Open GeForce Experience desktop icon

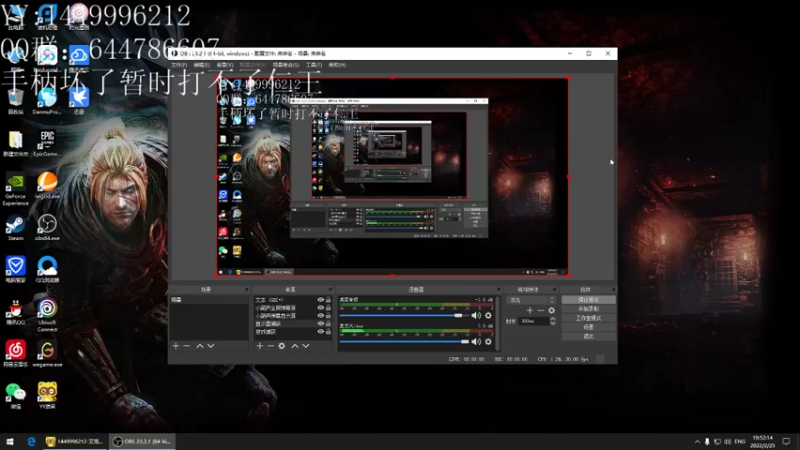[x=15, y=189]
